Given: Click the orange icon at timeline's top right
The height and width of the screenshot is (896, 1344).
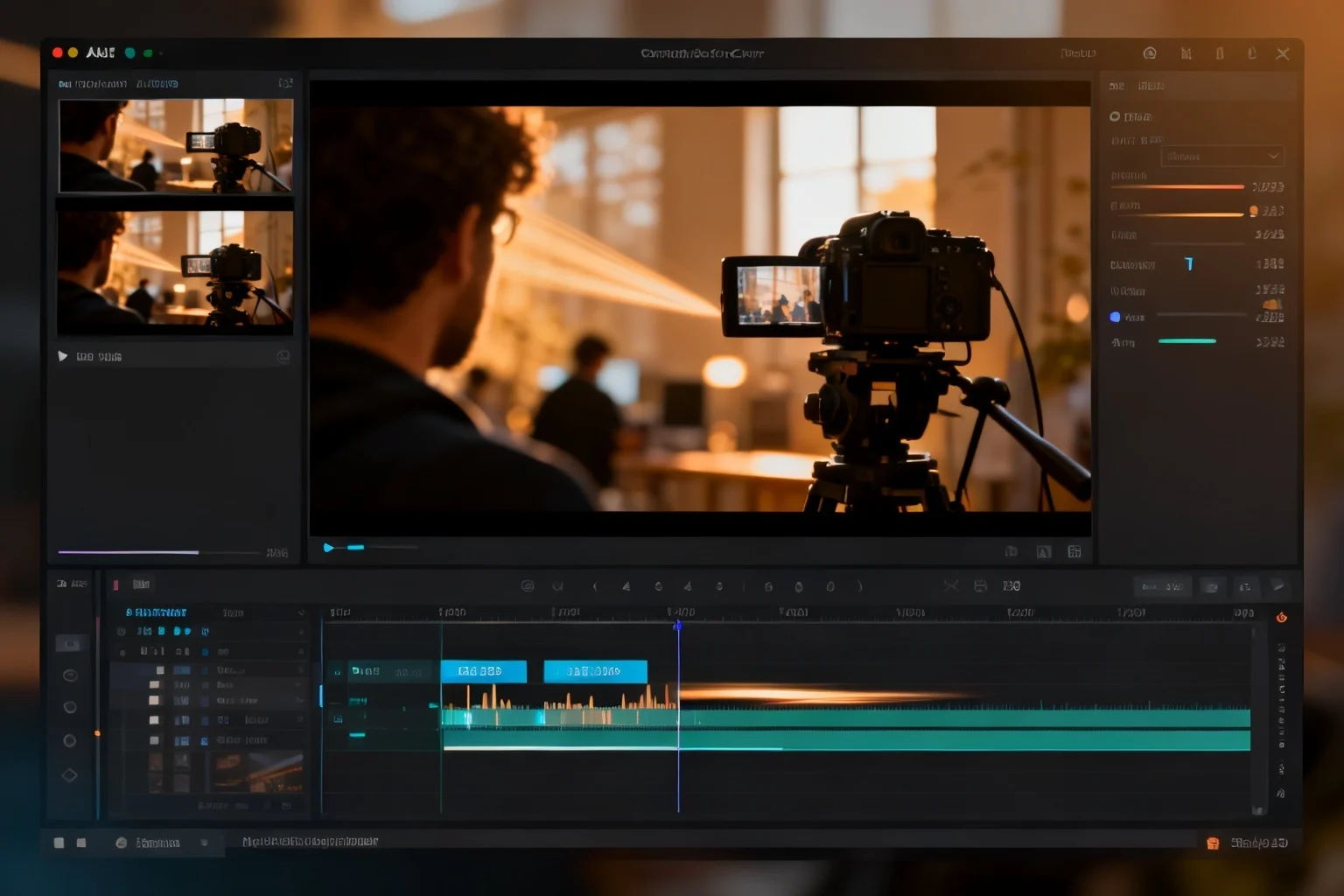Looking at the screenshot, I should [1281, 618].
